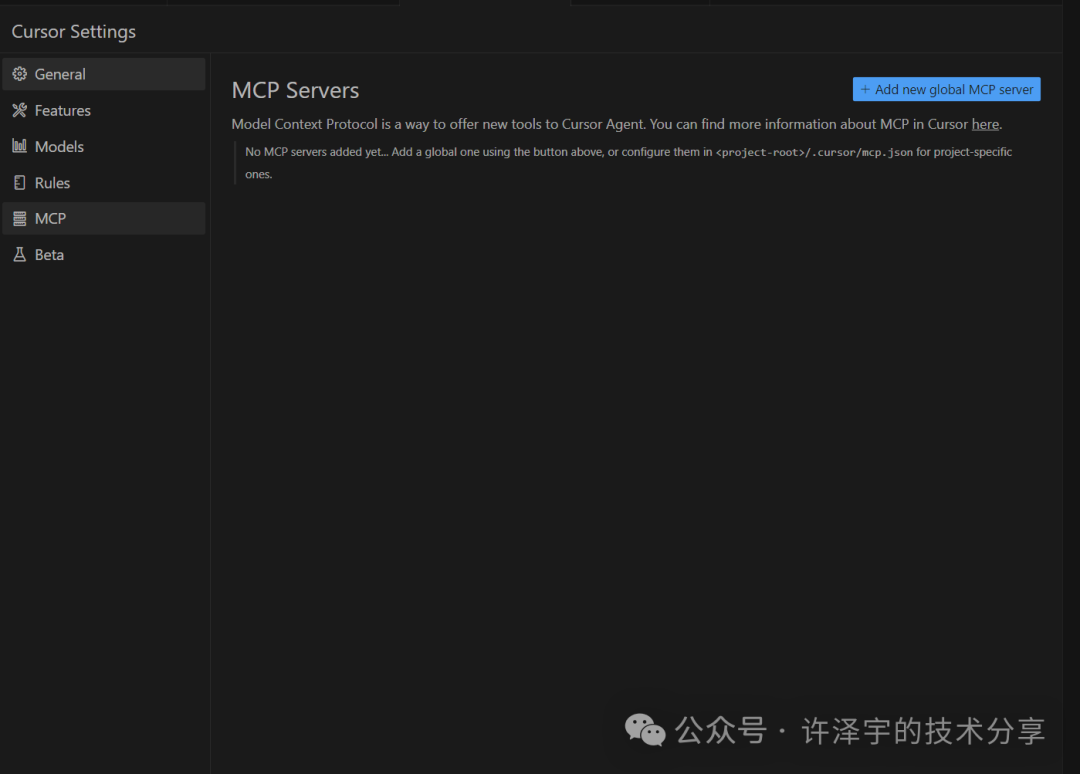Select the MCP label in the sidebar

(50, 219)
